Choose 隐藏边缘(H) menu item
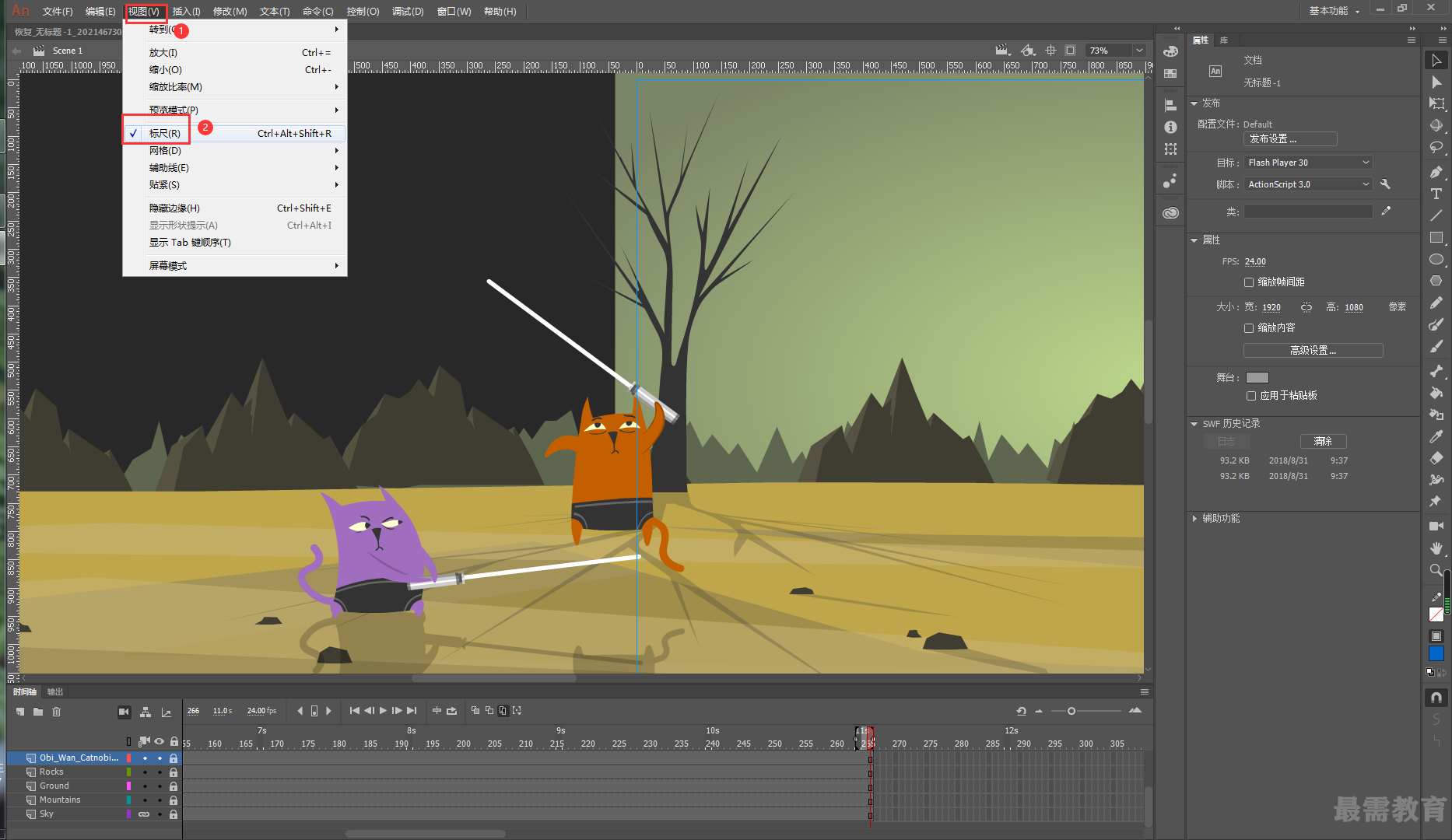This screenshot has height=840, width=1452. tap(234, 208)
